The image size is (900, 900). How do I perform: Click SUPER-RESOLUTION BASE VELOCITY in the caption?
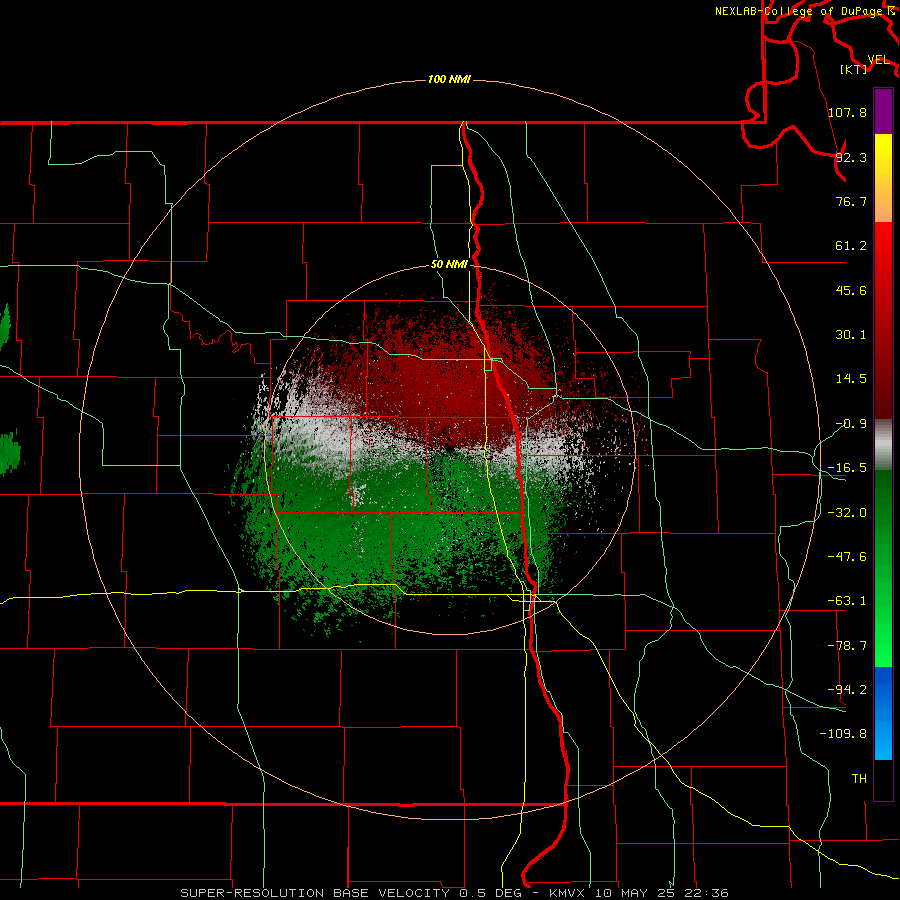(315, 893)
